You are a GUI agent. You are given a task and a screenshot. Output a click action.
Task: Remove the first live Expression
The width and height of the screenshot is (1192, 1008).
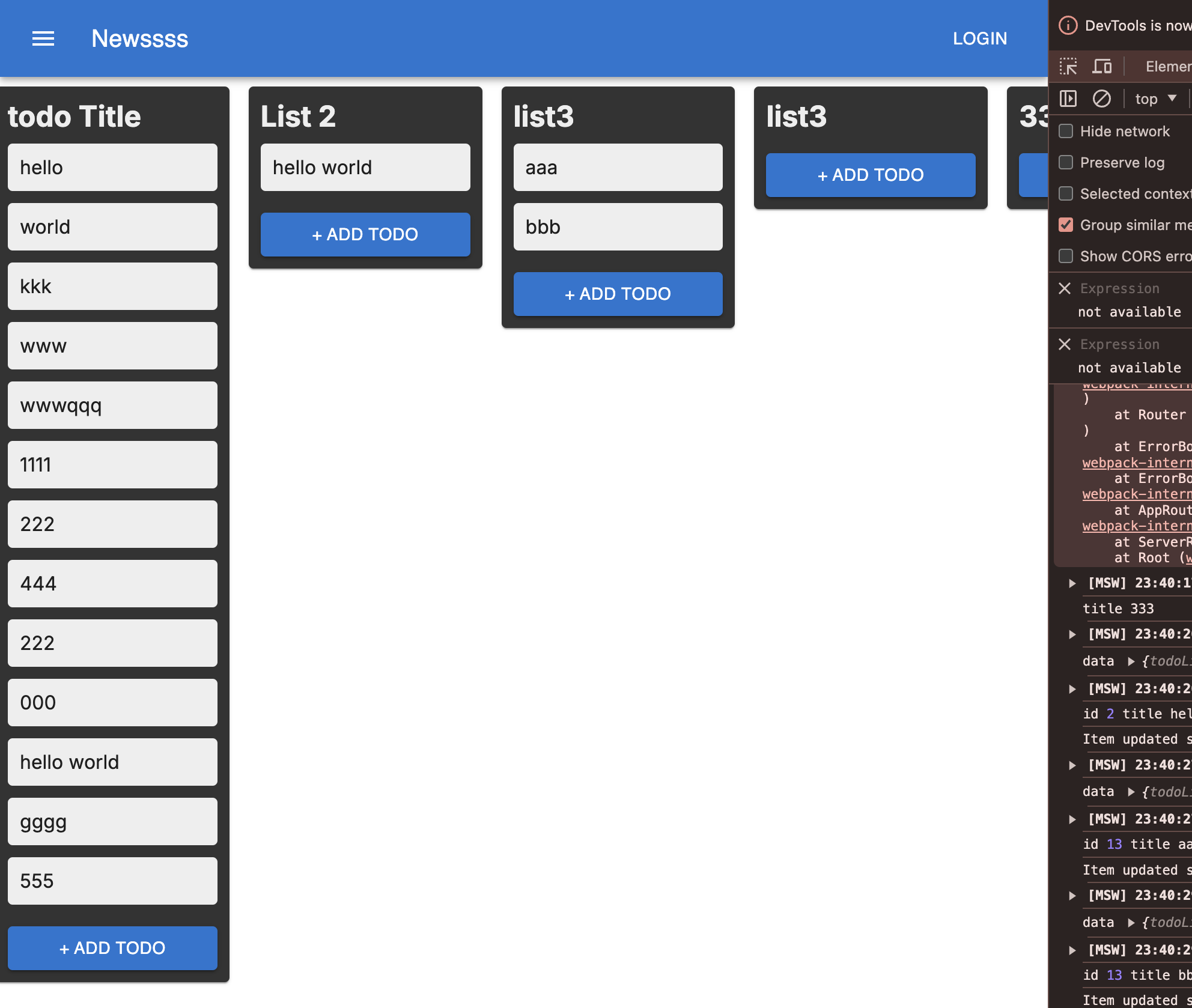(1065, 288)
